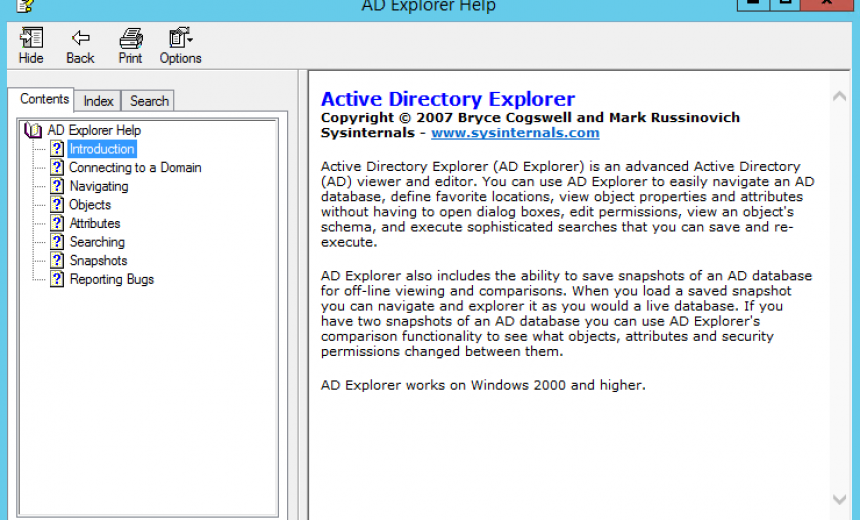Screen dimensions: 860x520
Task: Click the Objects topic question icon
Action: coord(57,205)
